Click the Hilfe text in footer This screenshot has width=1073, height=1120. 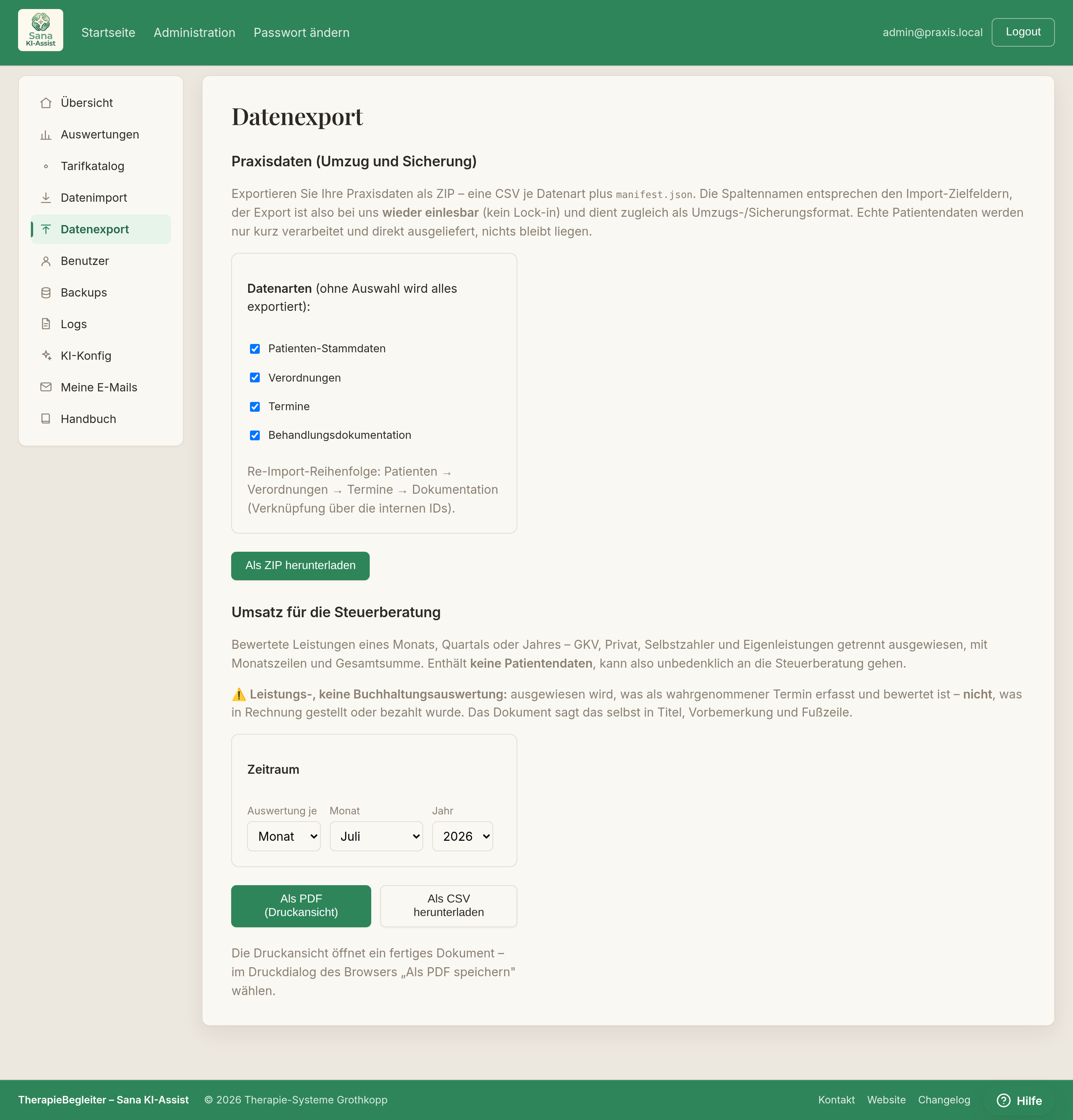coord(1029,1100)
